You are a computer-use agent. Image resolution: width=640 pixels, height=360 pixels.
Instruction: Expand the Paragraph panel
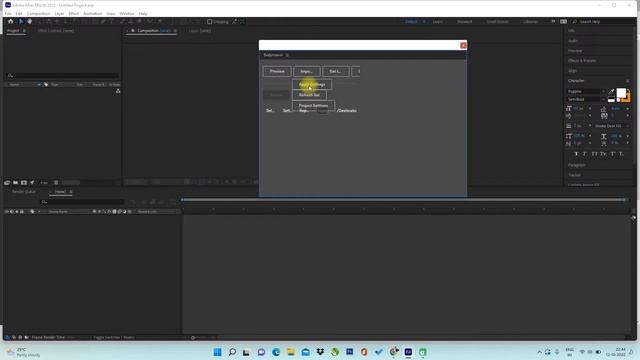577,165
